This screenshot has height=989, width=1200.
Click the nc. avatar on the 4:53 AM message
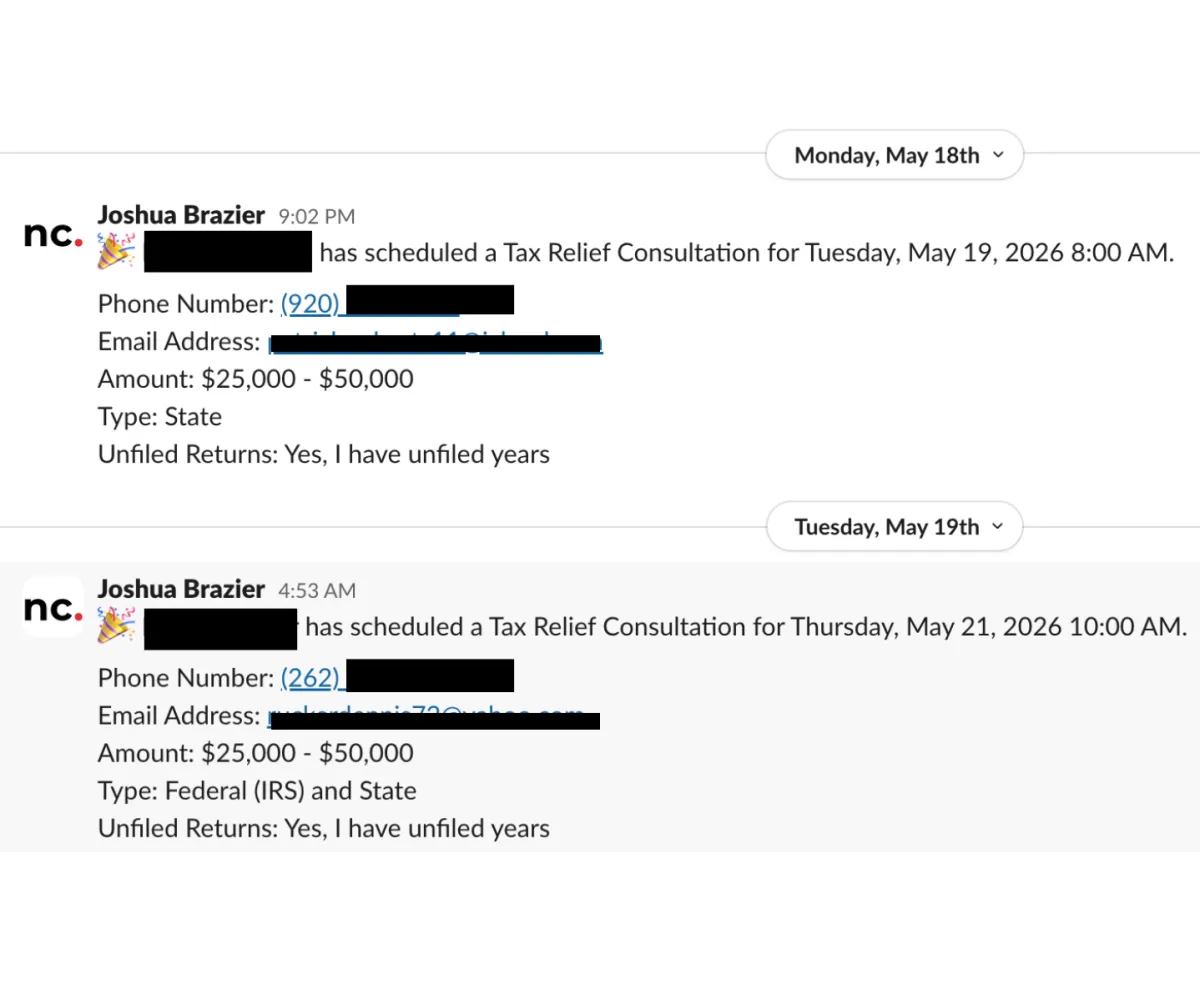tap(53, 607)
